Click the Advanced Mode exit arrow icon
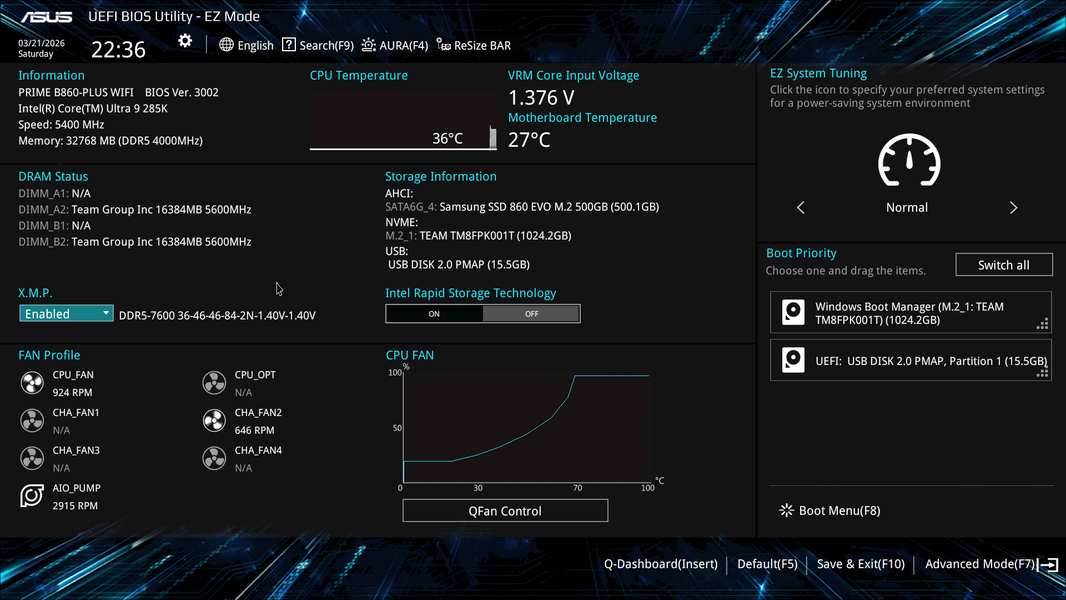1066x600 pixels. click(1049, 564)
